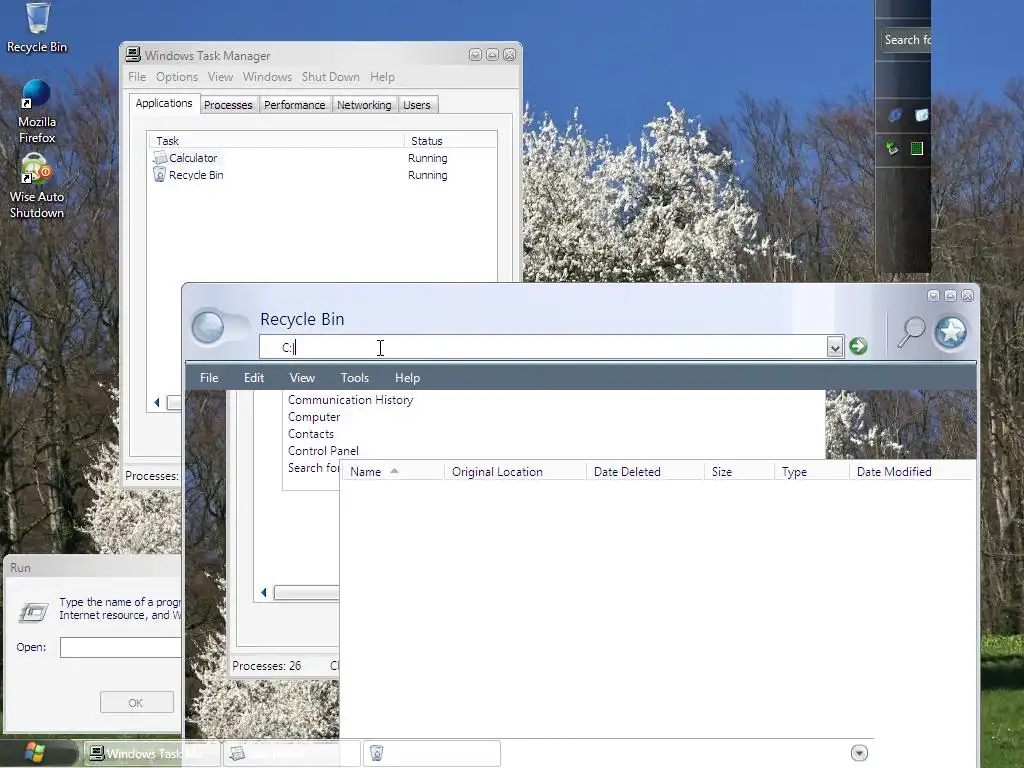Open the Tools menu in Recycle Bin
Screen dimensions: 1024x768
pos(355,377)
